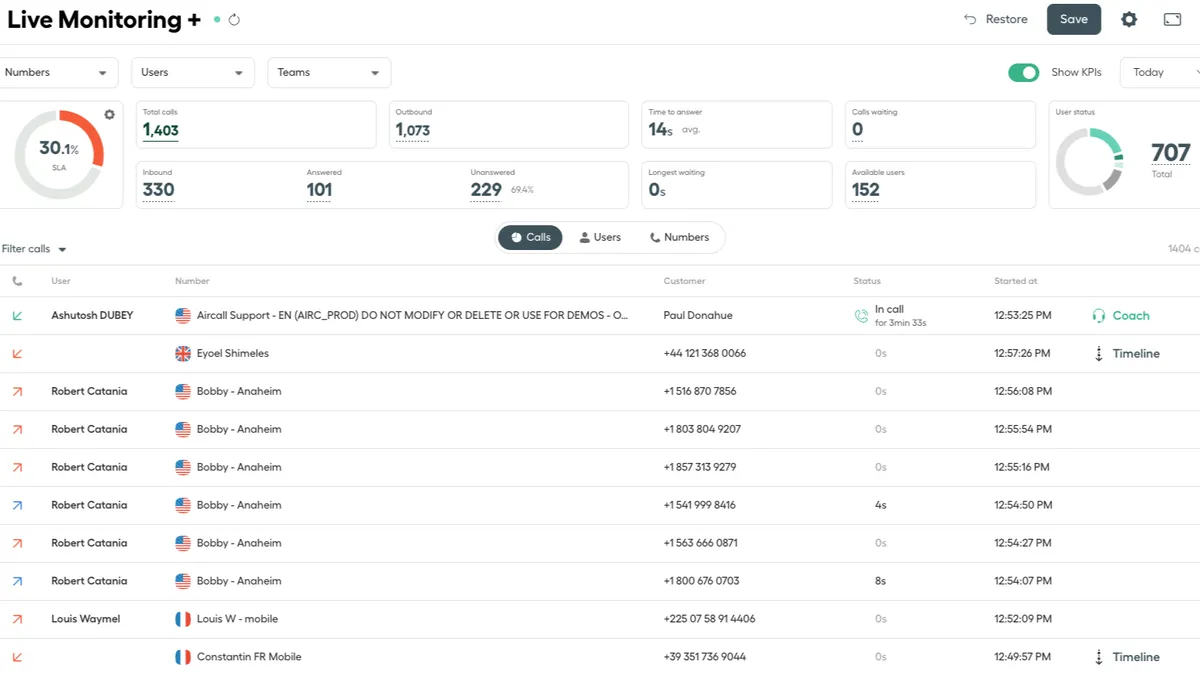Image resolution: width=1200 pixels, height=675 pixels.
Task: Click user name Louis Waymel
Action: click(x=86, y=619)
